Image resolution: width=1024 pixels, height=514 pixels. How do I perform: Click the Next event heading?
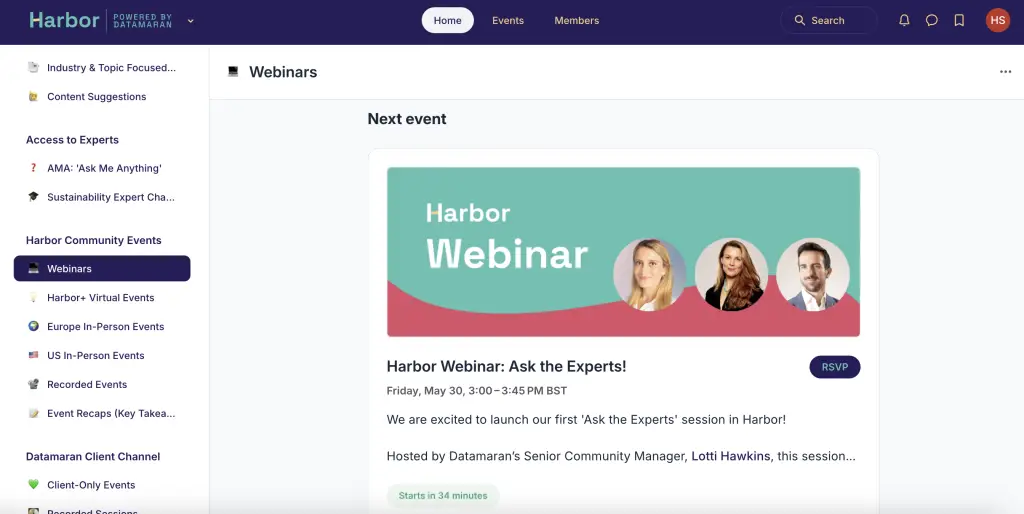pos(407,119)
